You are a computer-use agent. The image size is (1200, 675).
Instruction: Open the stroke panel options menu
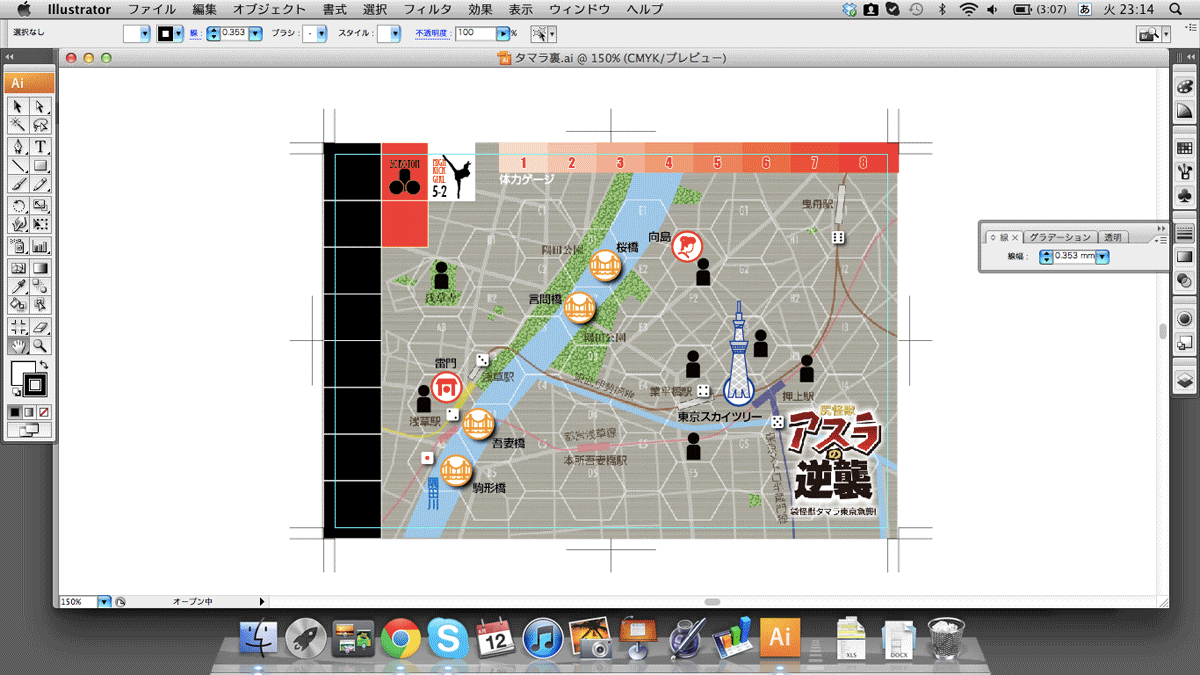tap(1159, 240)
